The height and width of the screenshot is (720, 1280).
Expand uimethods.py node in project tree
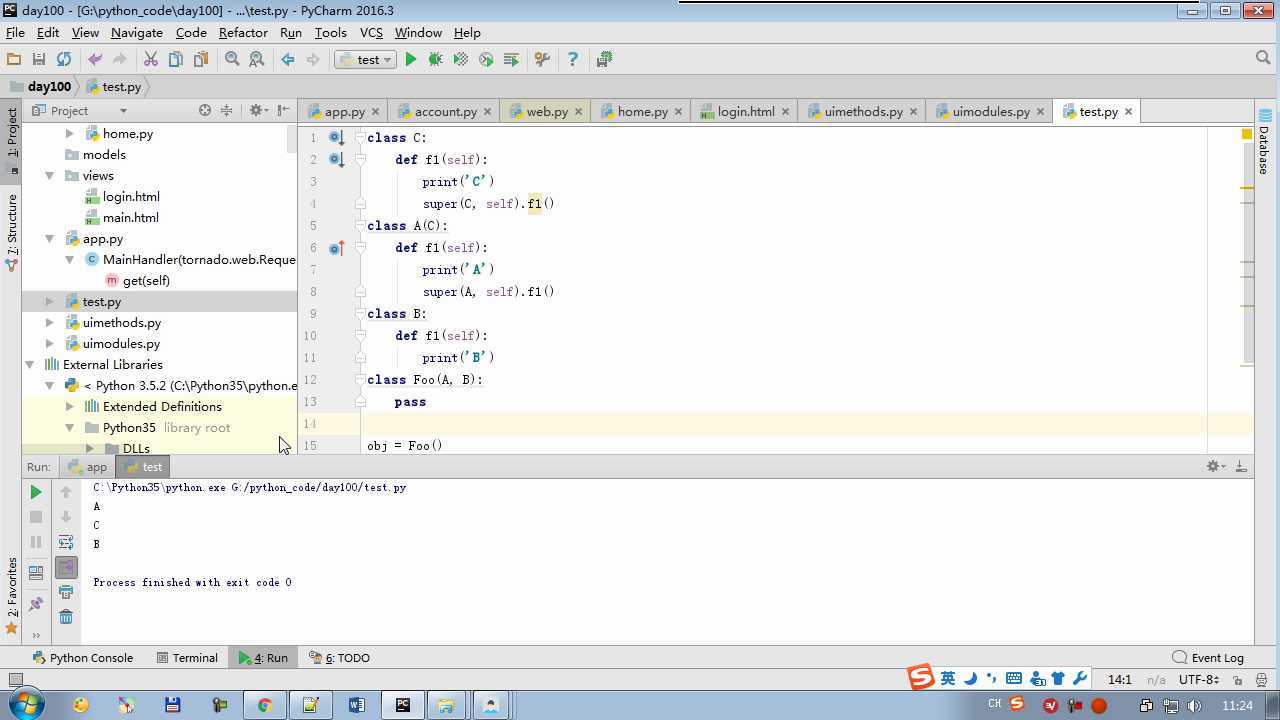click(49, 323)
